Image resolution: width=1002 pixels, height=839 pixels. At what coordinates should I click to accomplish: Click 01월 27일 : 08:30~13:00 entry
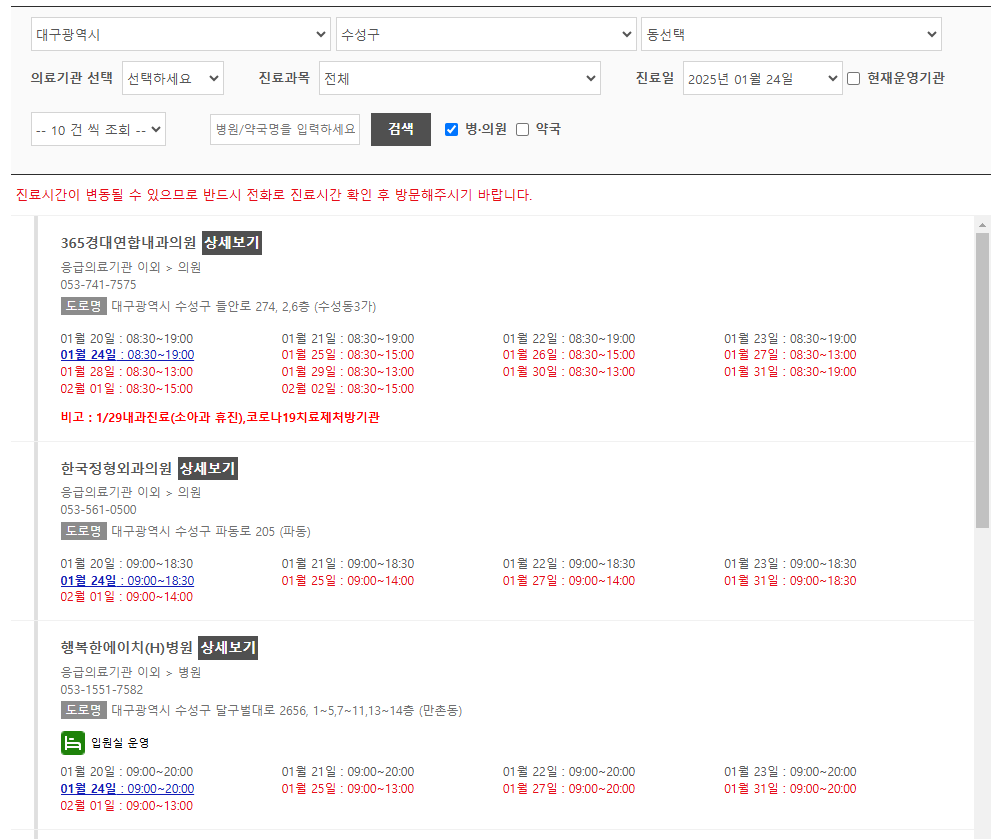(790, 355)
